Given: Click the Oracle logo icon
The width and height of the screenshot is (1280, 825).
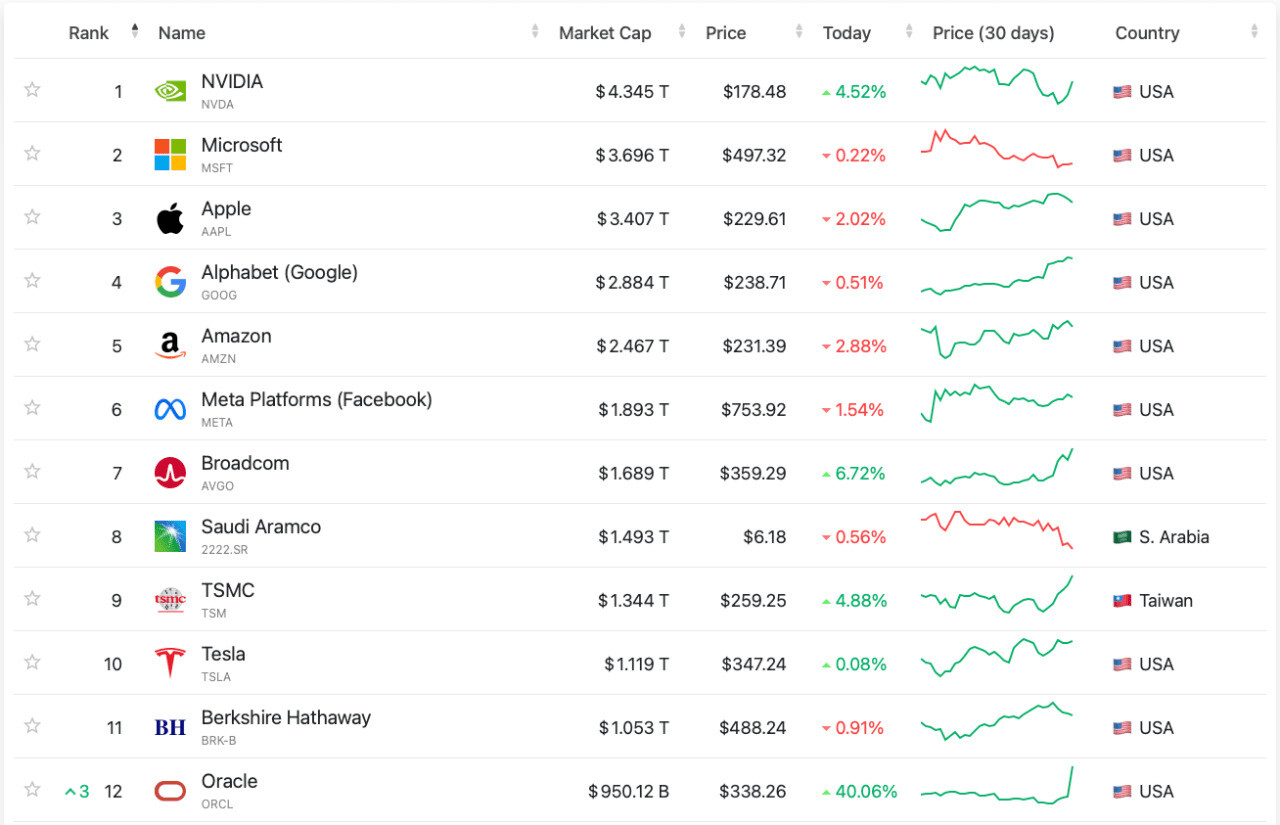Looking at the screenshot, I should (x=170, y=791).
